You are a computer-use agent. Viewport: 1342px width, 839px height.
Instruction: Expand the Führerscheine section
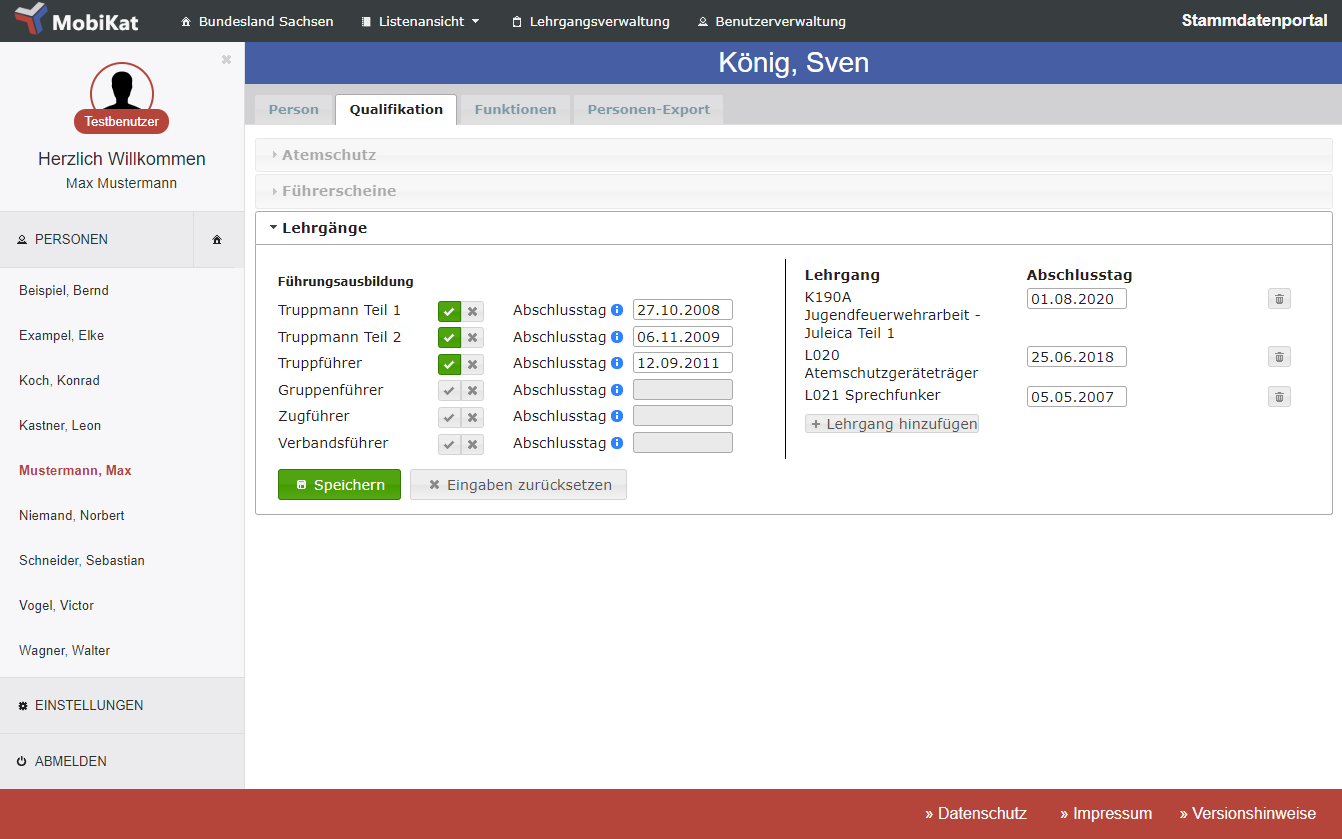tap(339, 191)
